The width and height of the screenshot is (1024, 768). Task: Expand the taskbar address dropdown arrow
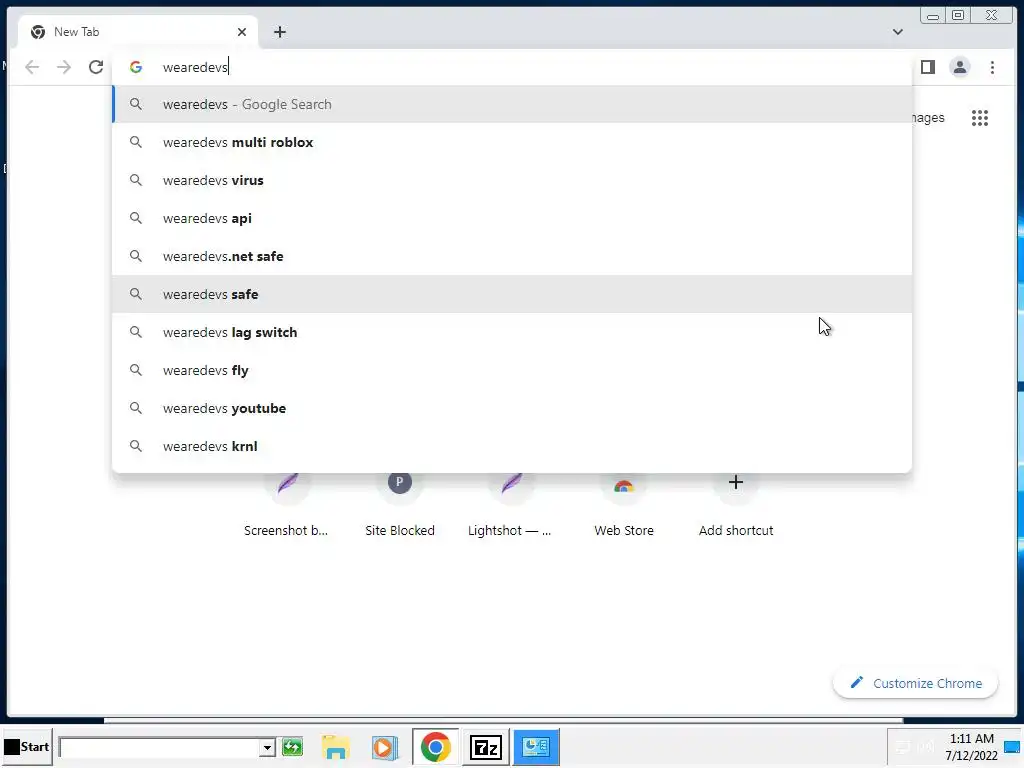[x=267, y=747]
